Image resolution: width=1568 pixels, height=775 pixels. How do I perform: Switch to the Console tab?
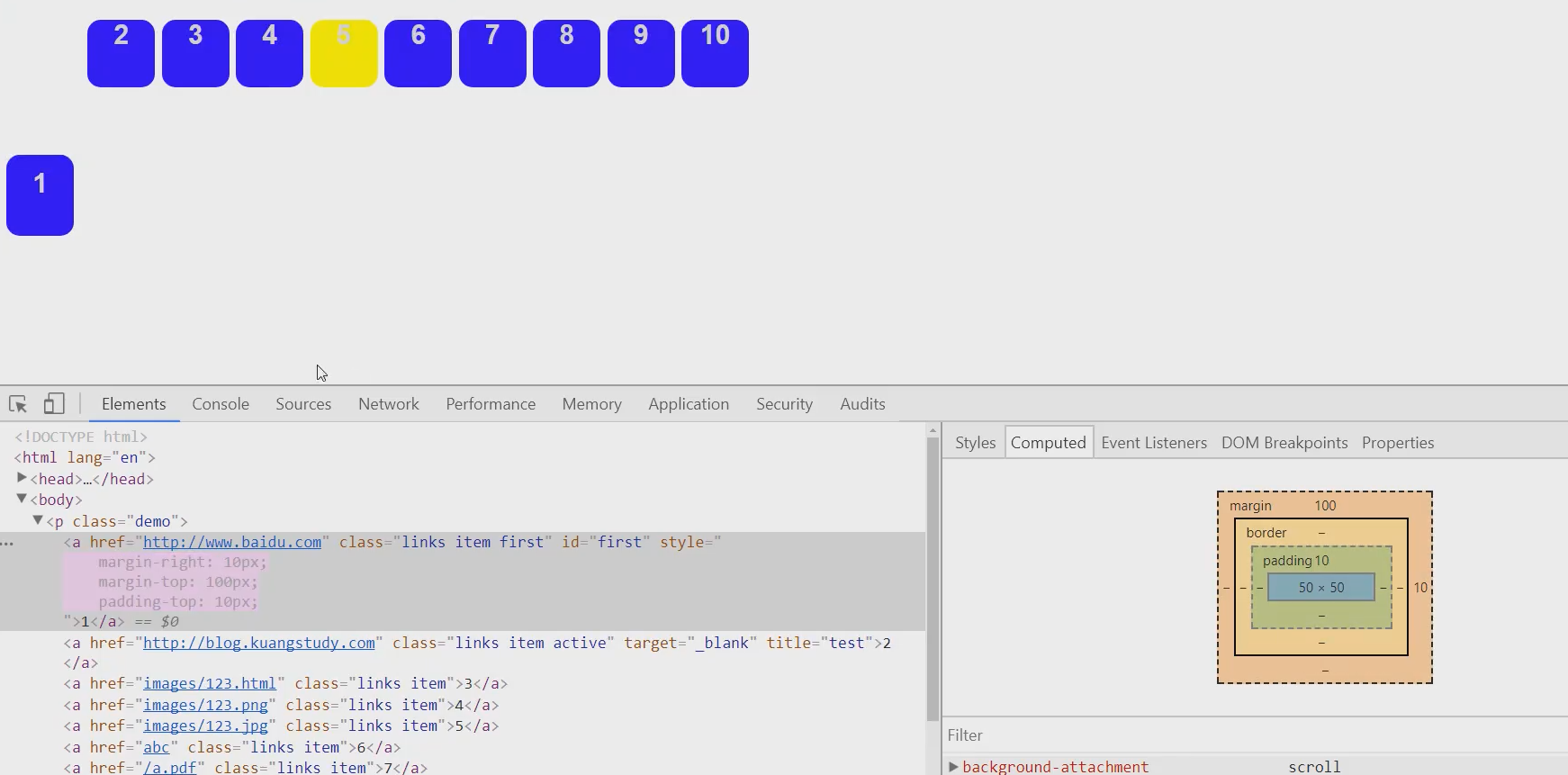click(221, 404)
